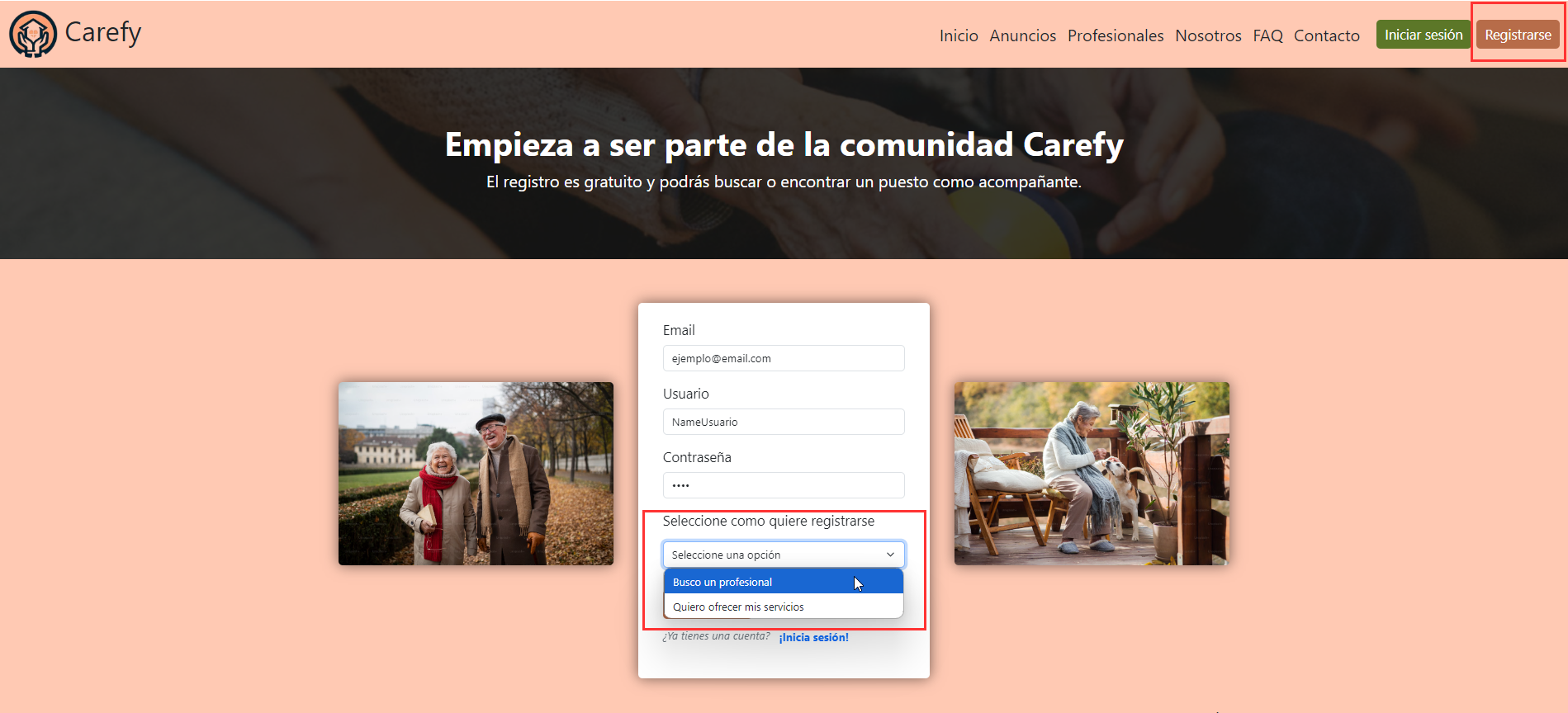Viewport: 1568px width, 713px height.
Task: Collapse the Seleccione una opción dropdown
Action: [x=784, y=555]
